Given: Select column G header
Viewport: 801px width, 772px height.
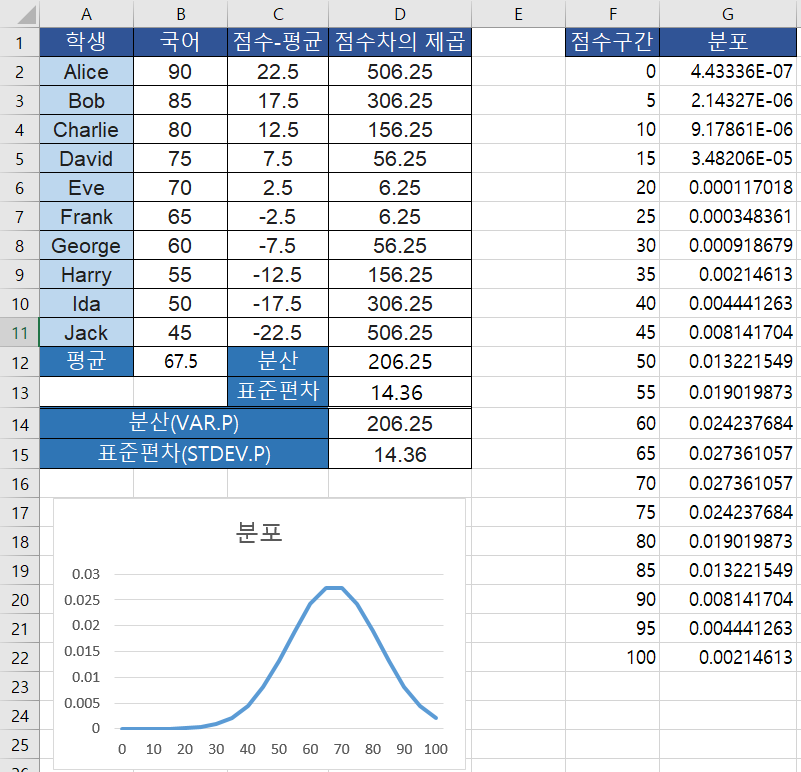Looking at the screenshot, I should tap(728, 14).
